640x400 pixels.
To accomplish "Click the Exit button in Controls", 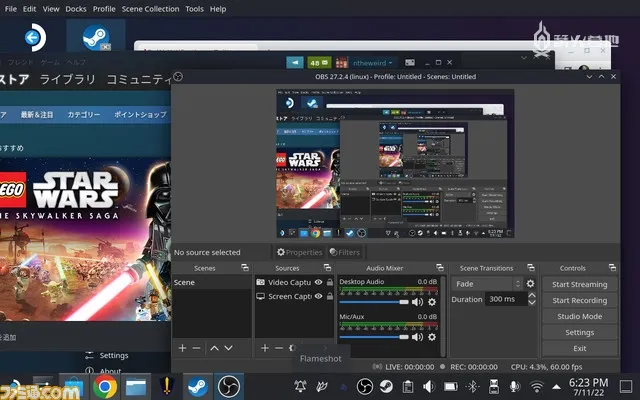I will [x=579, y=348].
